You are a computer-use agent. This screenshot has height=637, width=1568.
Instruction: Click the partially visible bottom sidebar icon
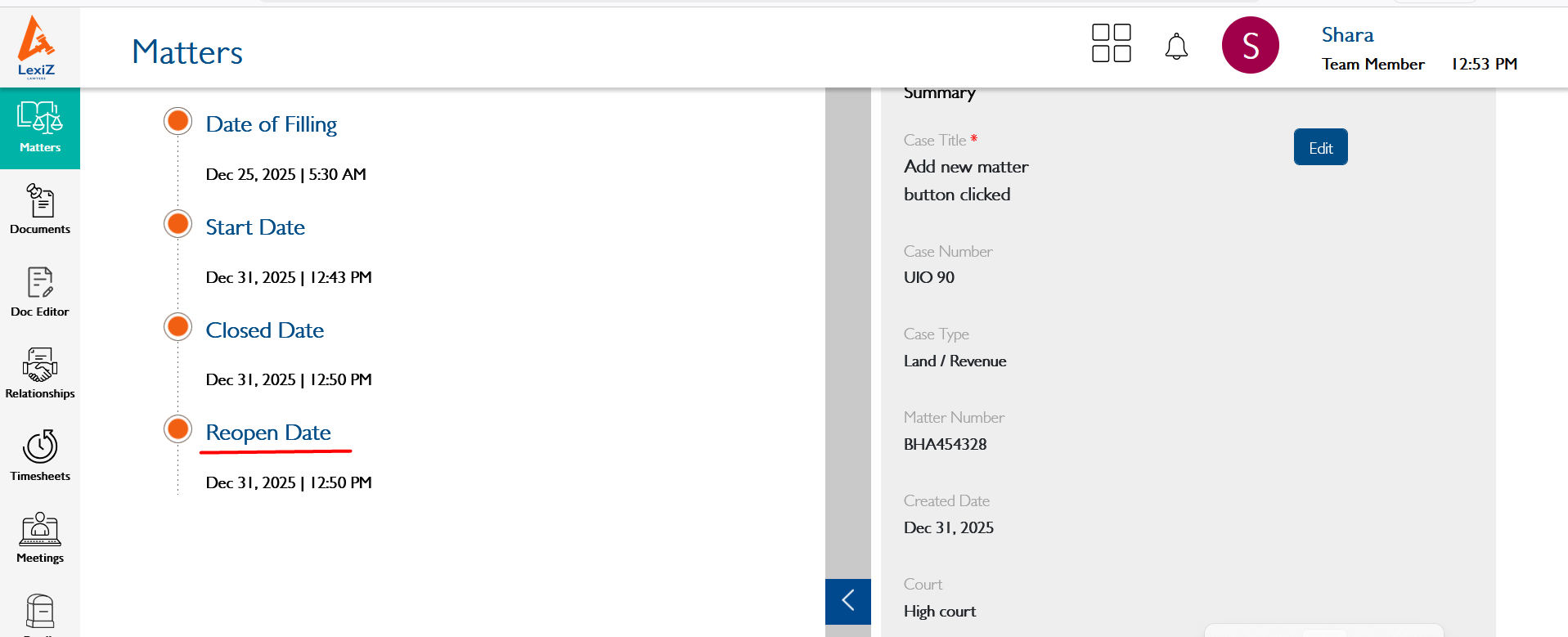coord(40,613)
